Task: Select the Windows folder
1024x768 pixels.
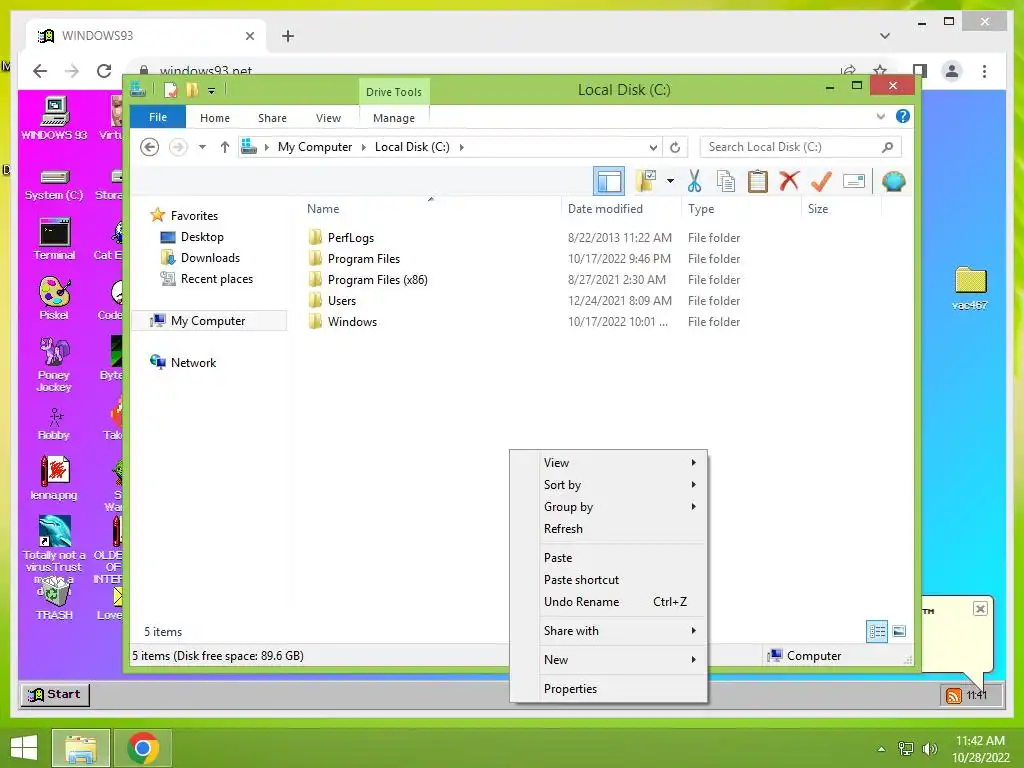Action: tap(352, 321)
